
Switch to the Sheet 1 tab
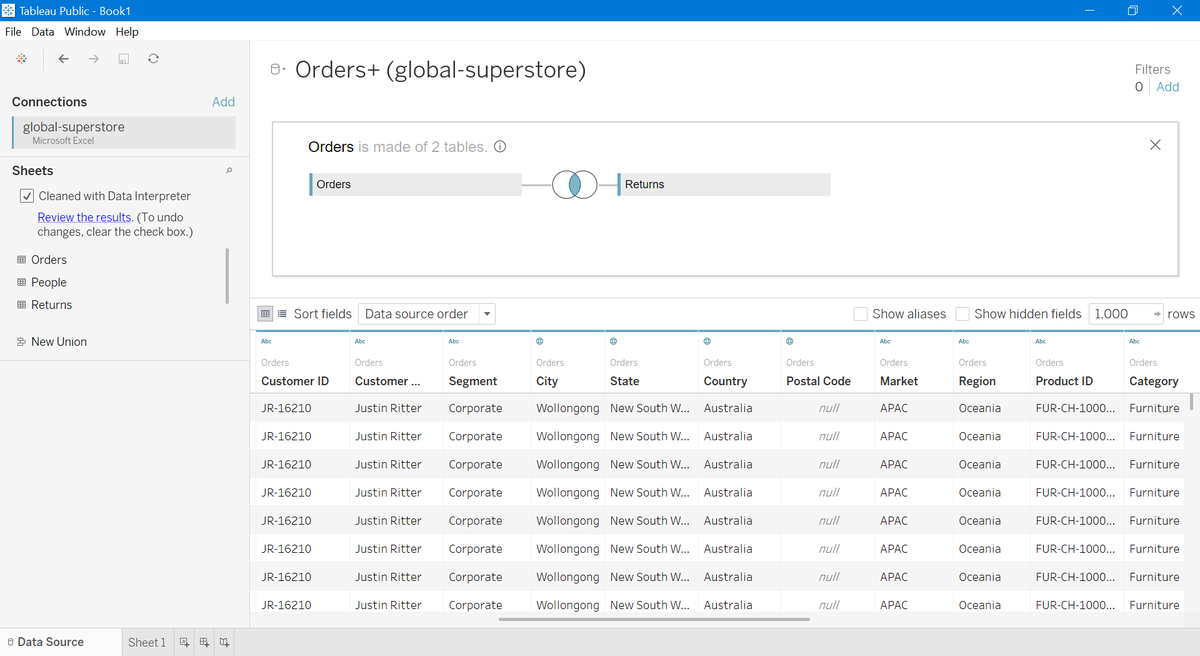tap(147, 642)
